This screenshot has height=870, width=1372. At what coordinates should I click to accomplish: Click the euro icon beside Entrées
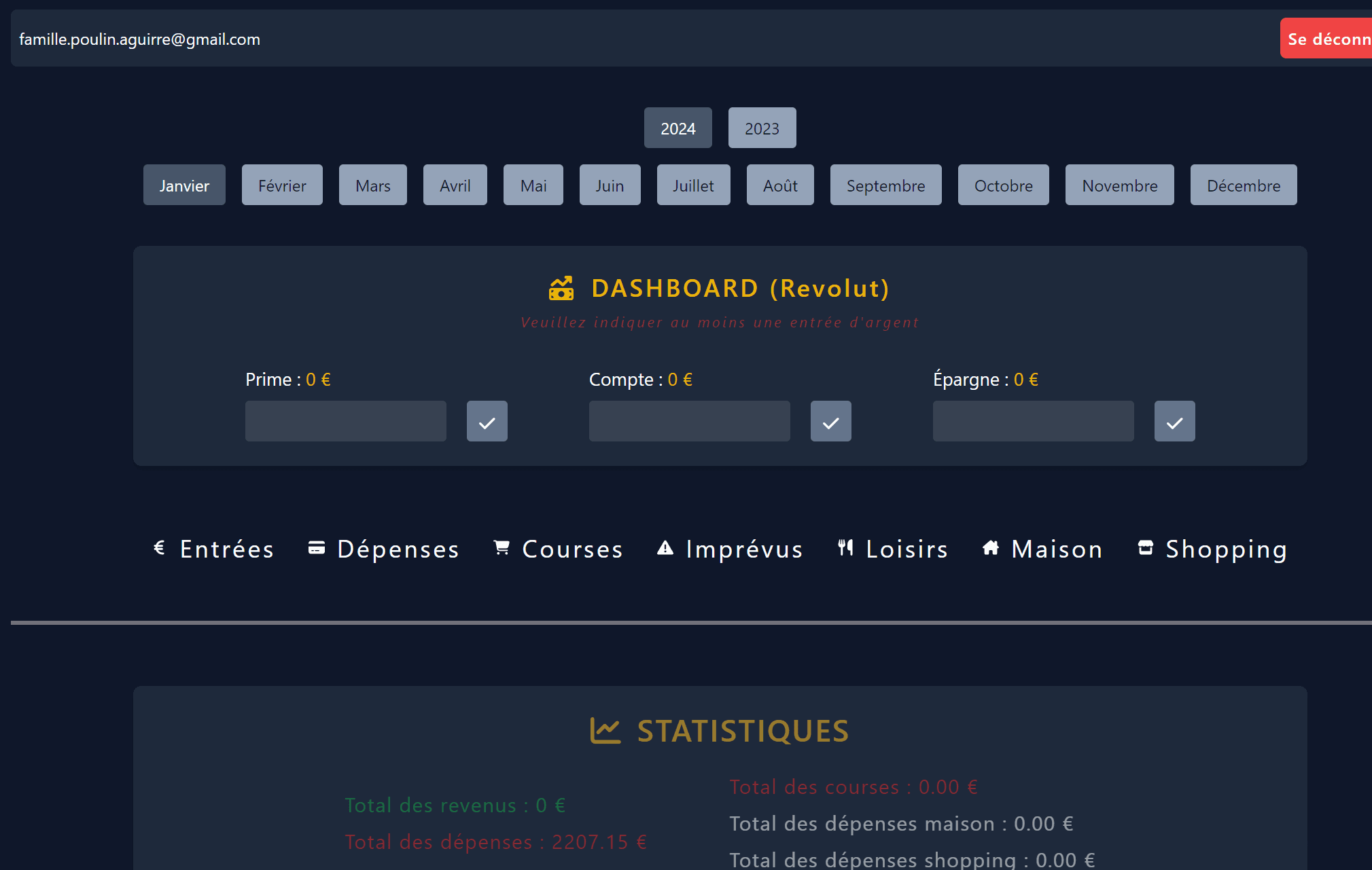(x=160, y=547)
